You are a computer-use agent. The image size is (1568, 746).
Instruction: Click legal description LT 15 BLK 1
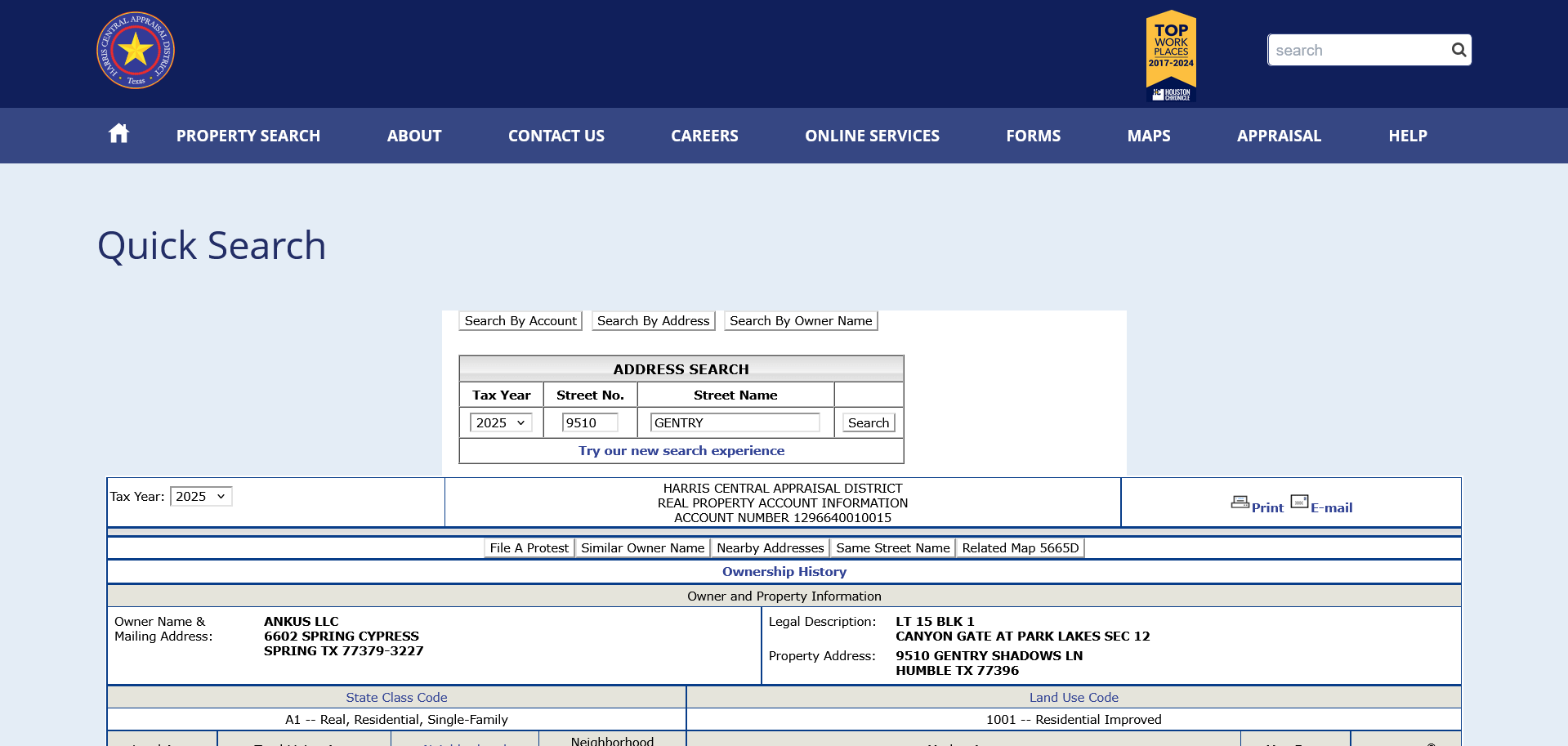935,622
